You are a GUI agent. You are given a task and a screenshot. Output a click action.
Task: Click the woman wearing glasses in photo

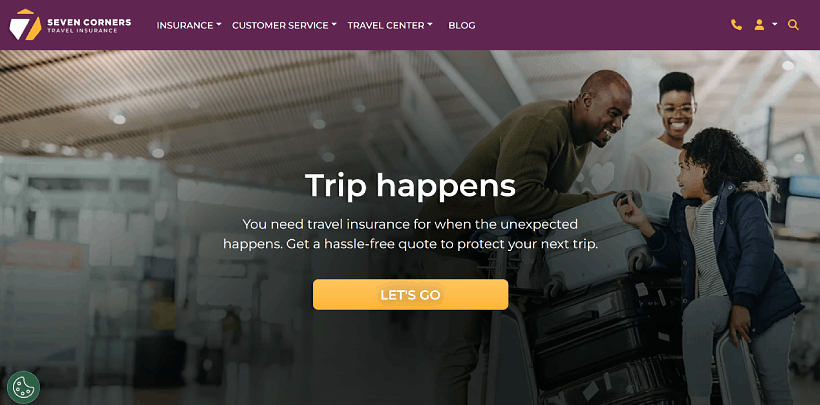[667, 136]
